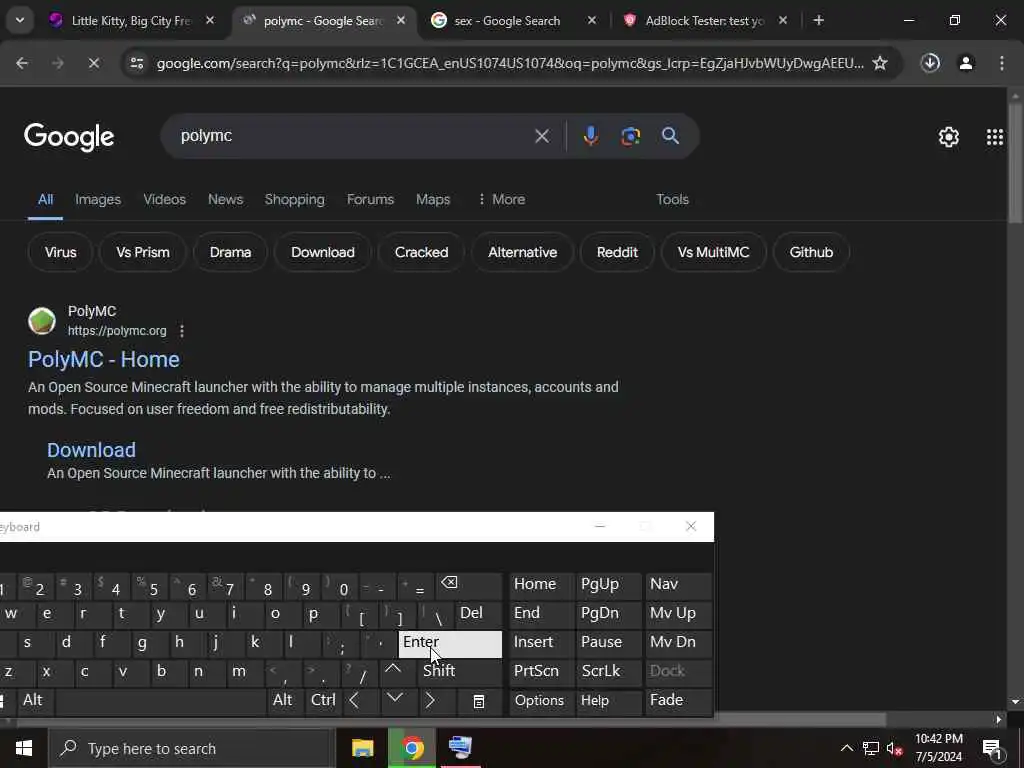Click the Cracked suggestion chip
The image size is (1024, 768).
421,252
